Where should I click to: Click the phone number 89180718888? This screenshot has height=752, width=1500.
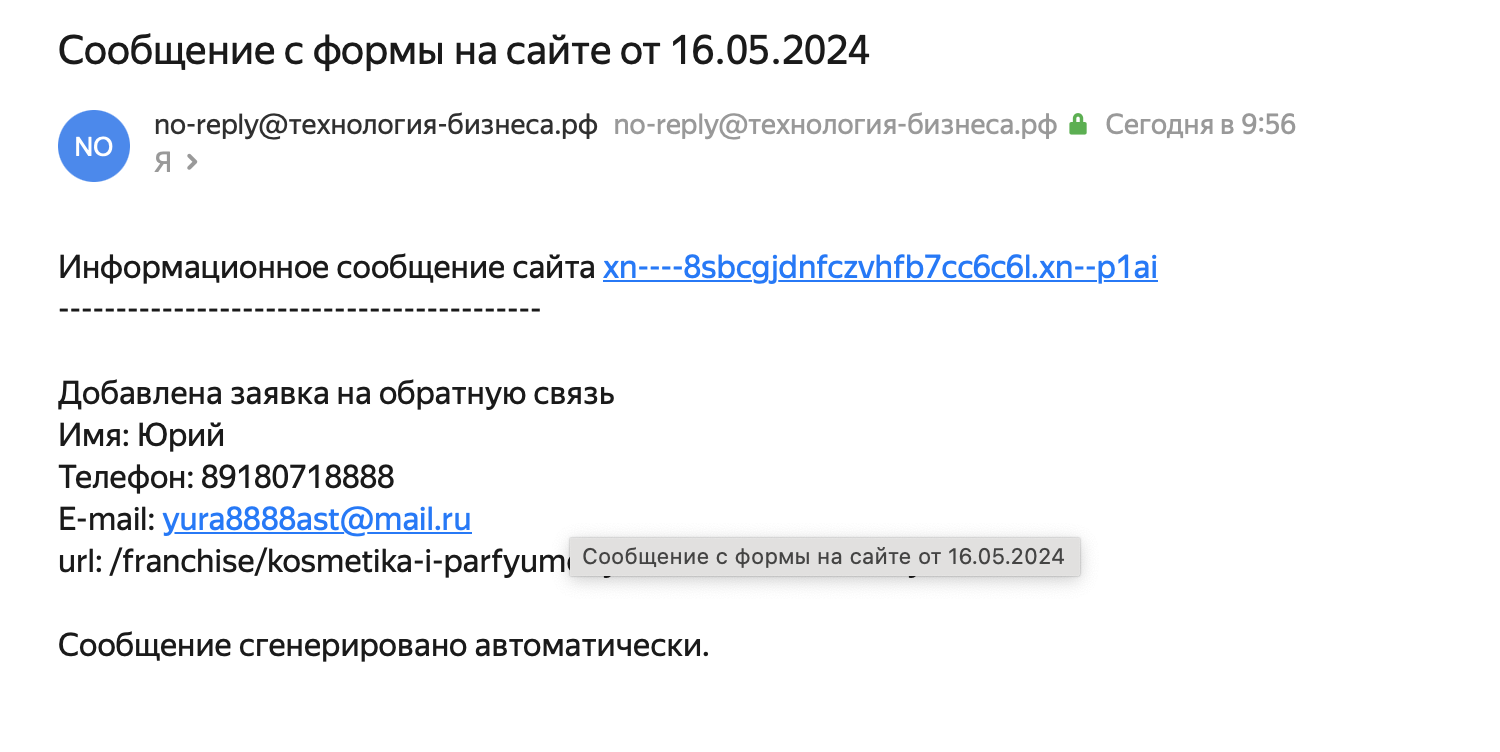(x=297, y=478)
